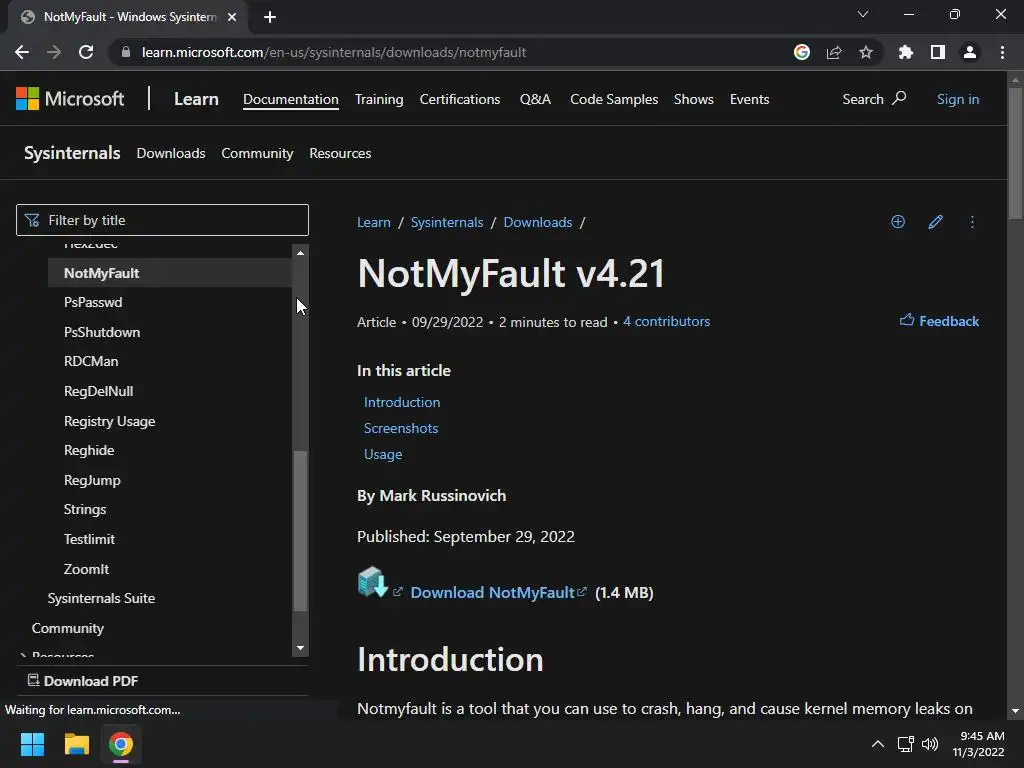This screenshot has width=1024, height=768.
Task: Open Registry Usage in the sidebar
Action: (x=109, y=421)
